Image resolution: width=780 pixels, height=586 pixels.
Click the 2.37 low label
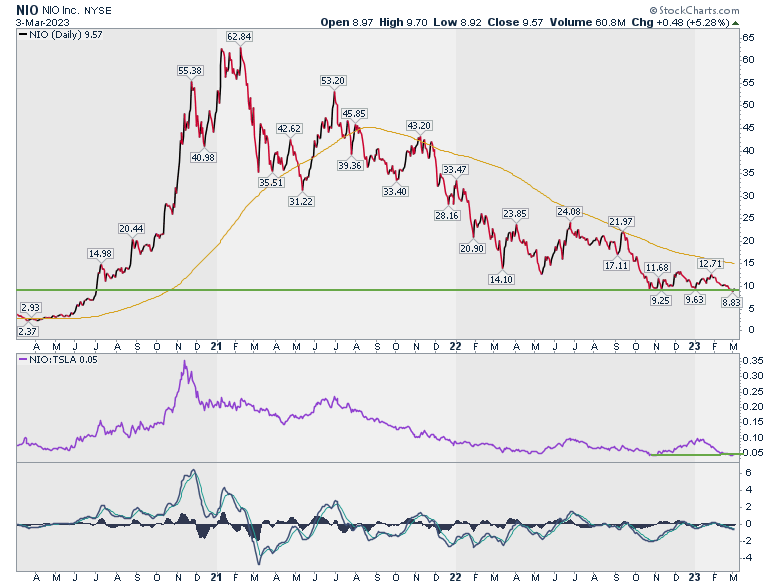pyautogui.click(x=28, y=331)
